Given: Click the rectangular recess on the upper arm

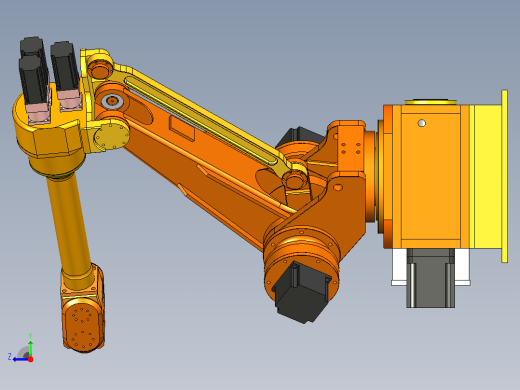Looking at the screenshot, I should pos(182,128).
